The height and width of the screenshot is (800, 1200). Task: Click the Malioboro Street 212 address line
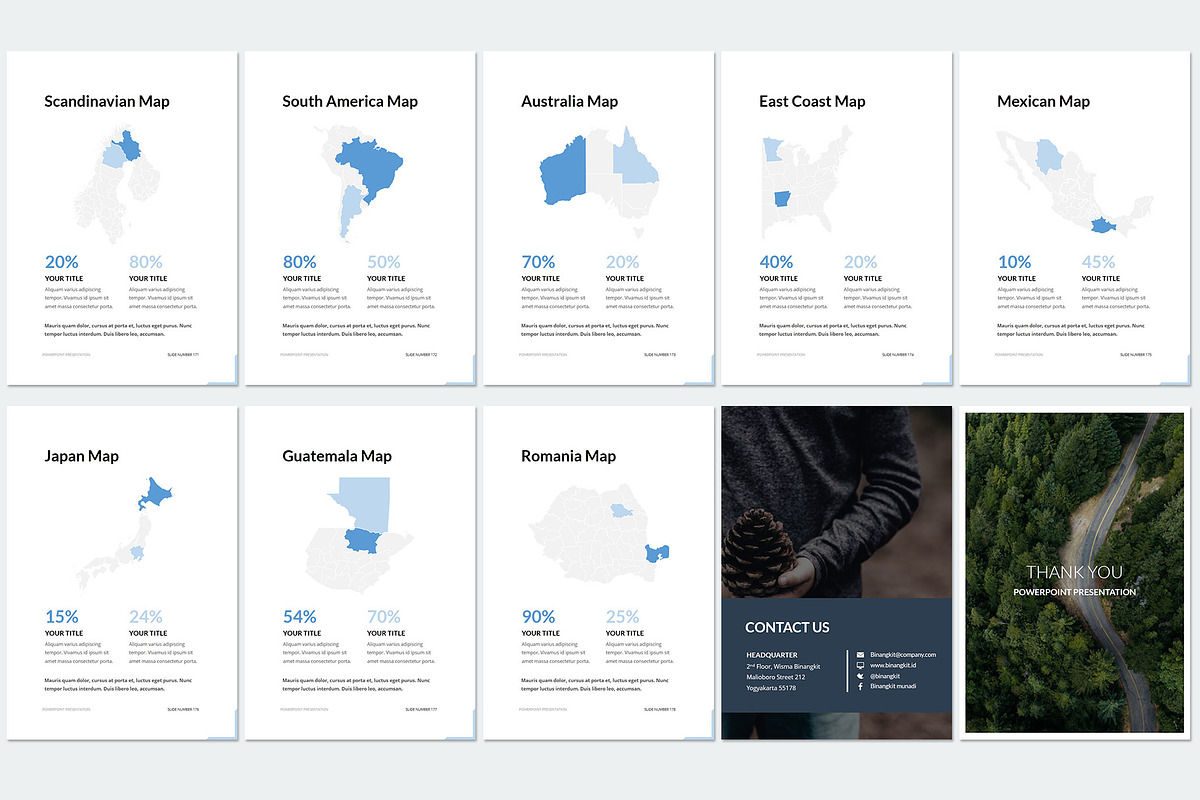coord(776,677)
